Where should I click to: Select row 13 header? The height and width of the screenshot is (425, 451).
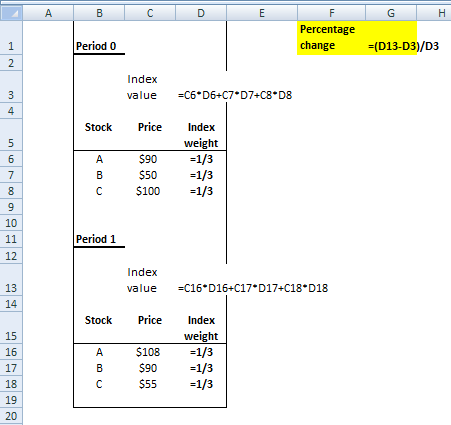(11, 280)
